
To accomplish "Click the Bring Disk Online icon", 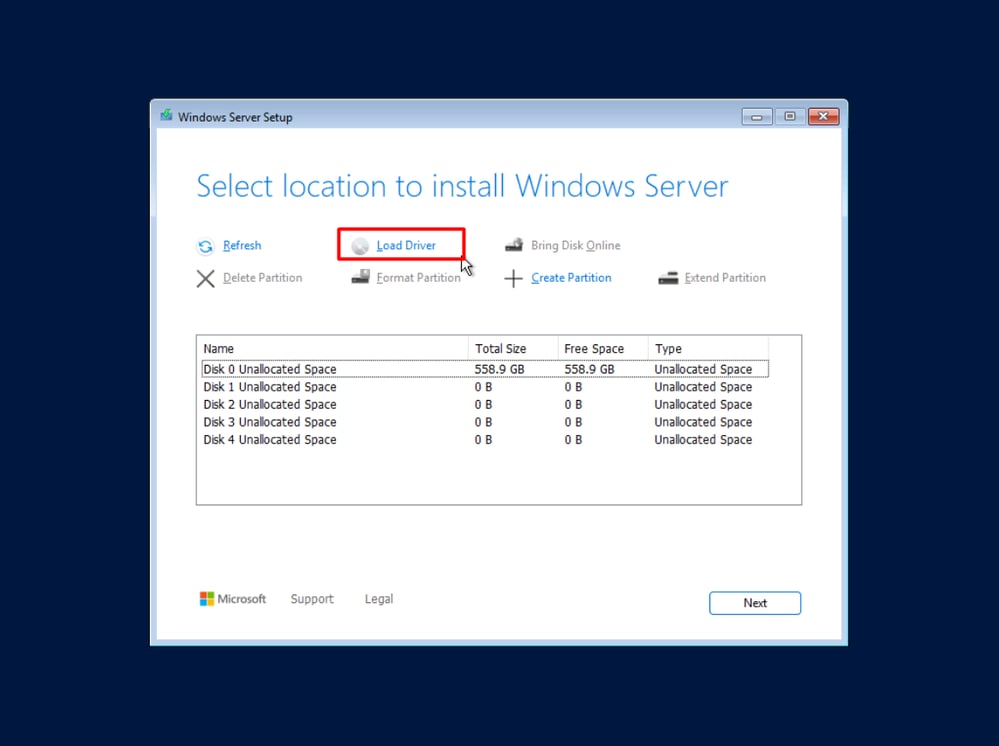I will tap(514, 244).
